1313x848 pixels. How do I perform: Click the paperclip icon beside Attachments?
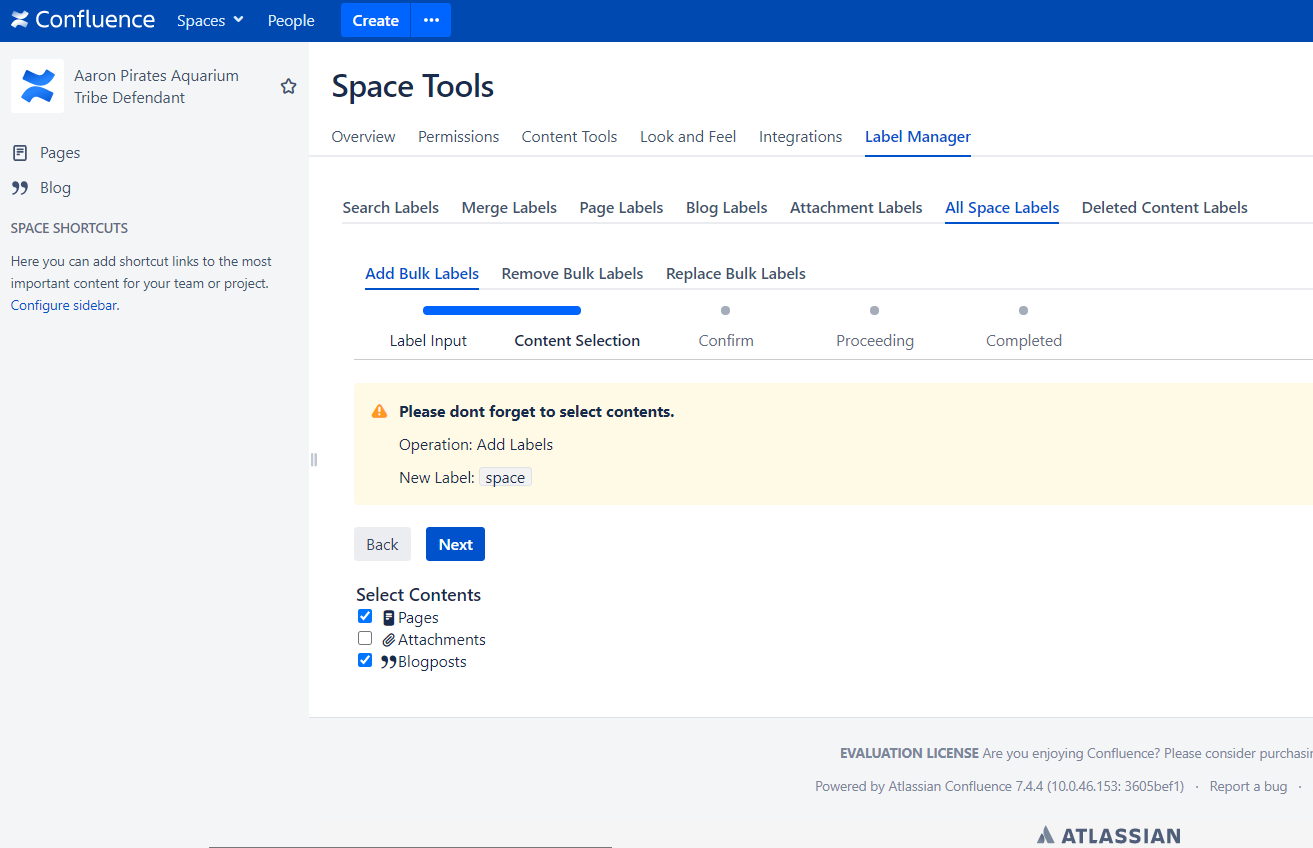coord(389,640)
